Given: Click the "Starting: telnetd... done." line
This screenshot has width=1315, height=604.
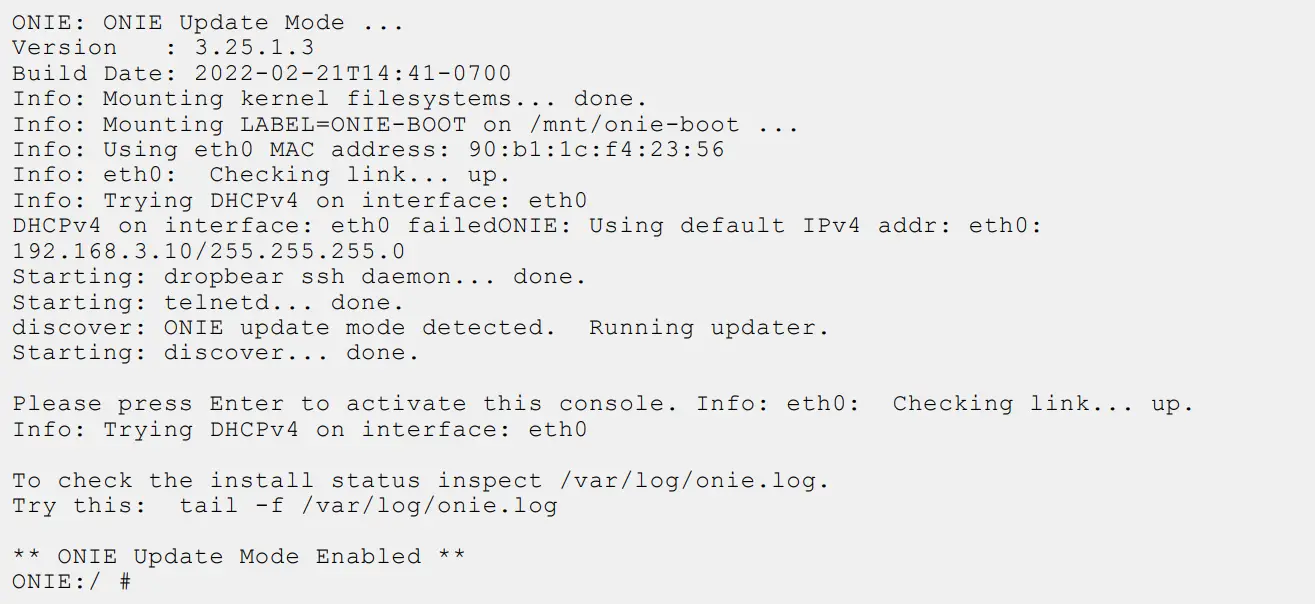Looking at the screenshot, I should pyautogui.click(x=208, y=302).
